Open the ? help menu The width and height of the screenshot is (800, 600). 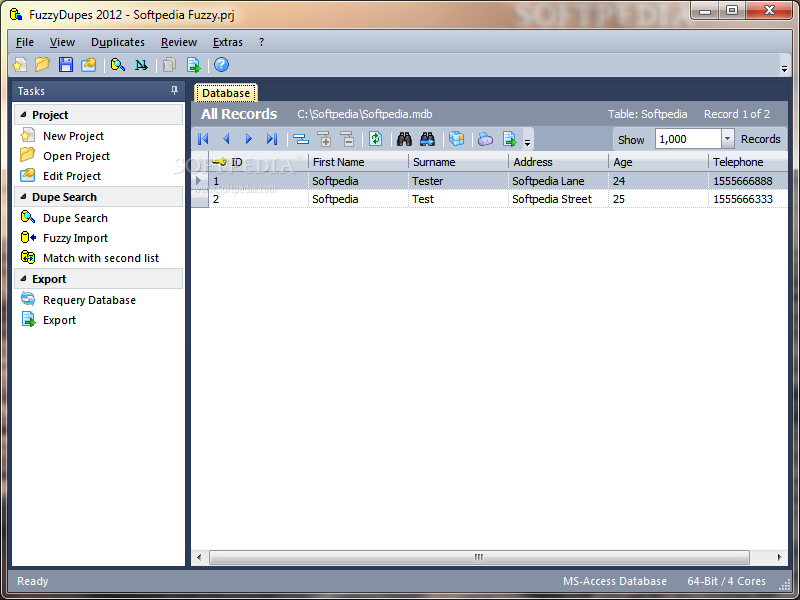[x=261, y=42]
